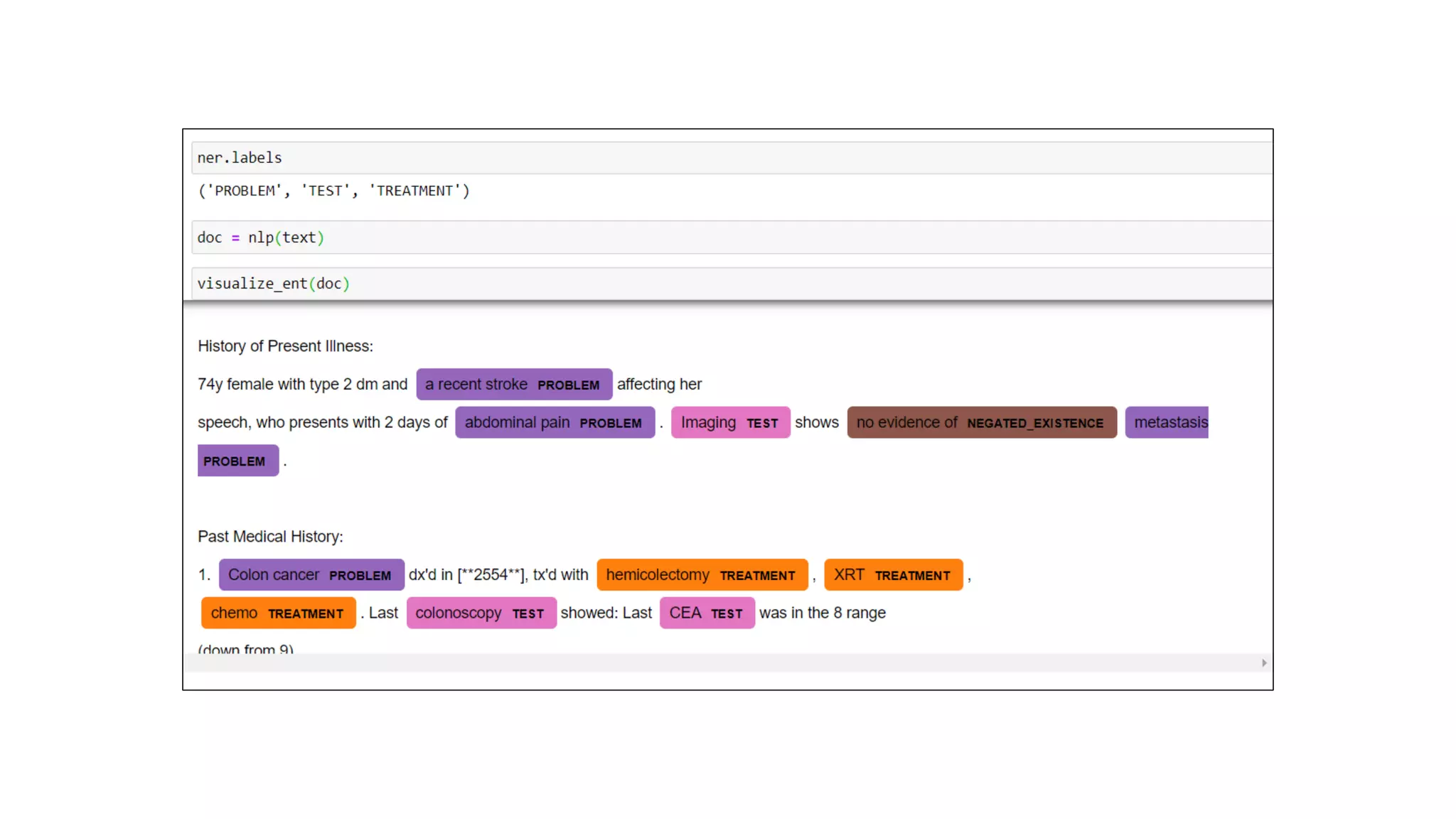Viewport: 1456px width, 819px height.
Task: Click the 'chemo' TREATMENT entity tag
Action: (x=278, y=614)
